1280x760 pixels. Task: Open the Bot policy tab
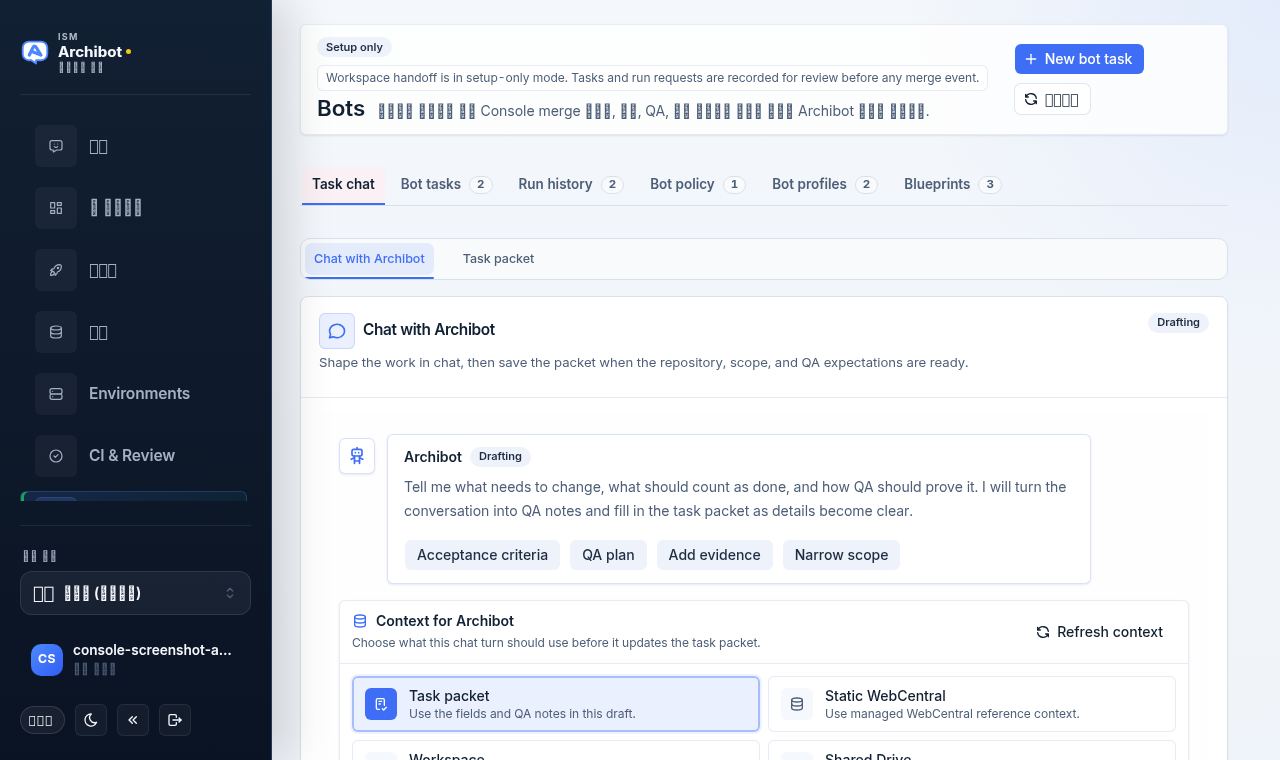[x=697, y=184]
